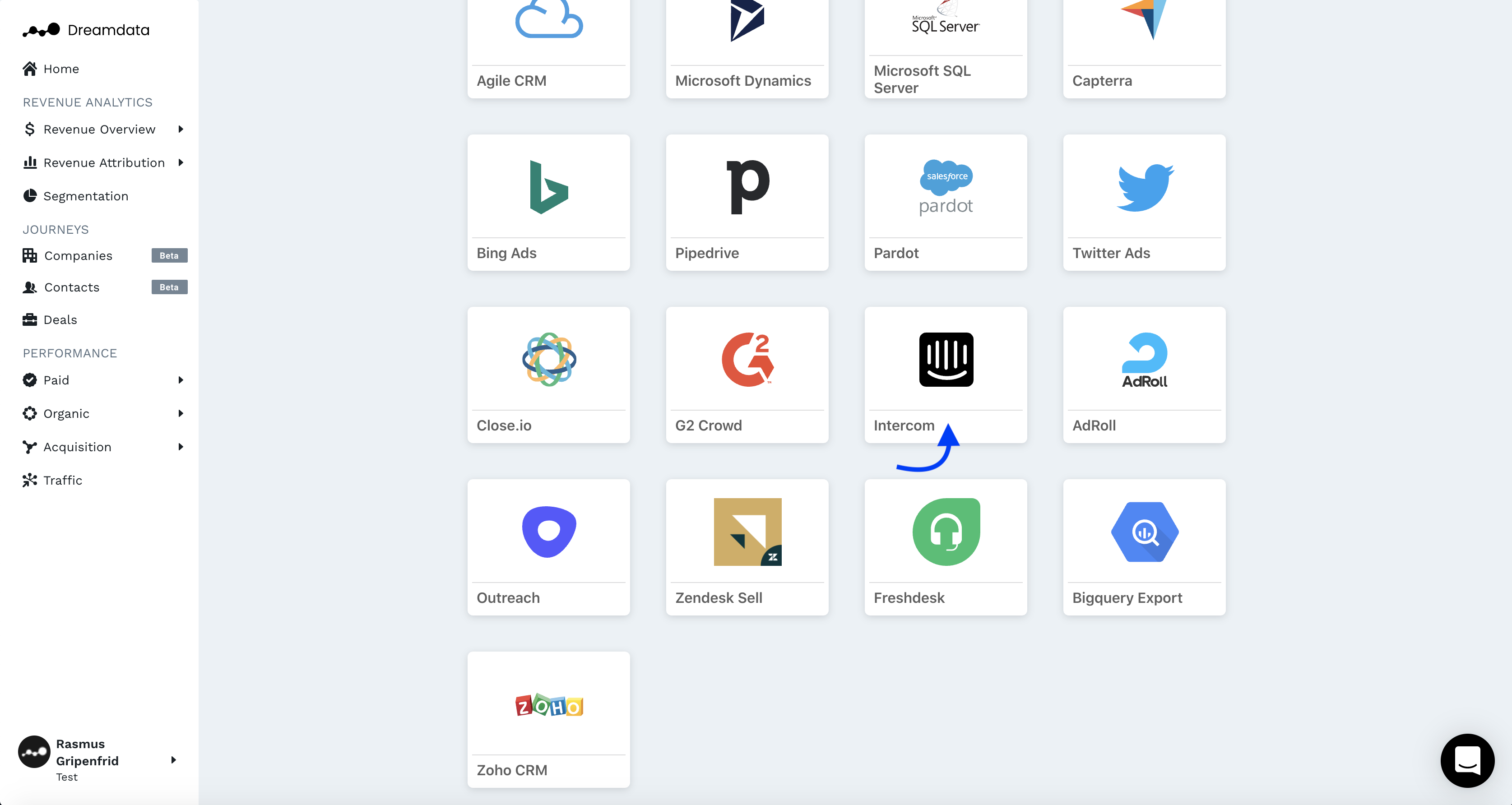Click the Deals briefcase icon

point(29,319)
